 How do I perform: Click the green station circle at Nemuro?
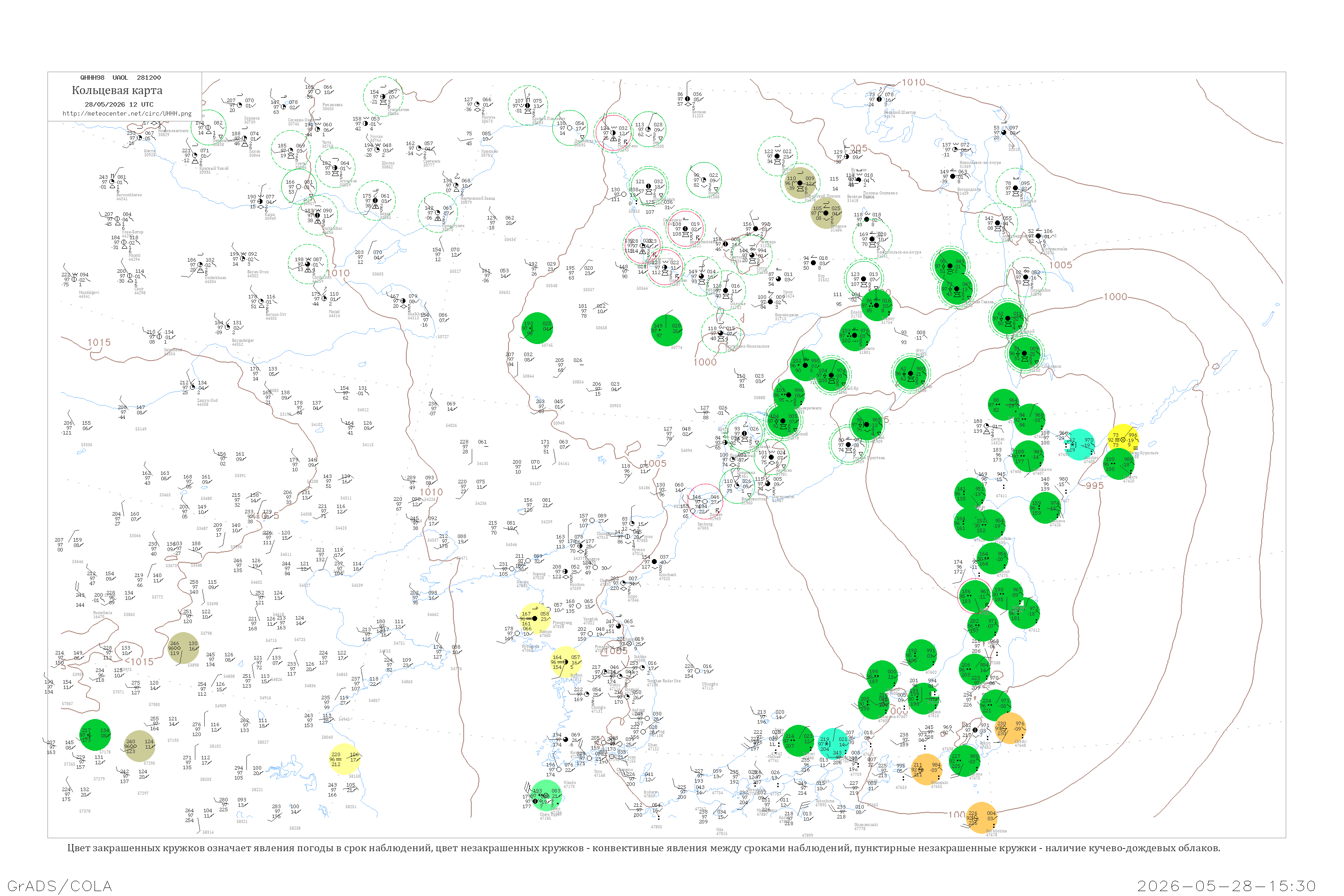pos(1118,463)
